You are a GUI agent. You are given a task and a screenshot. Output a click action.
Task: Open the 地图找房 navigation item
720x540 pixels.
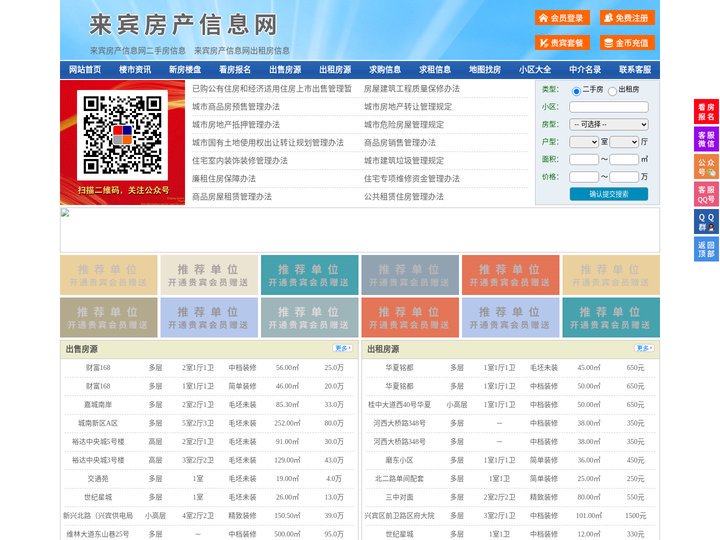(x=485, y=70)
